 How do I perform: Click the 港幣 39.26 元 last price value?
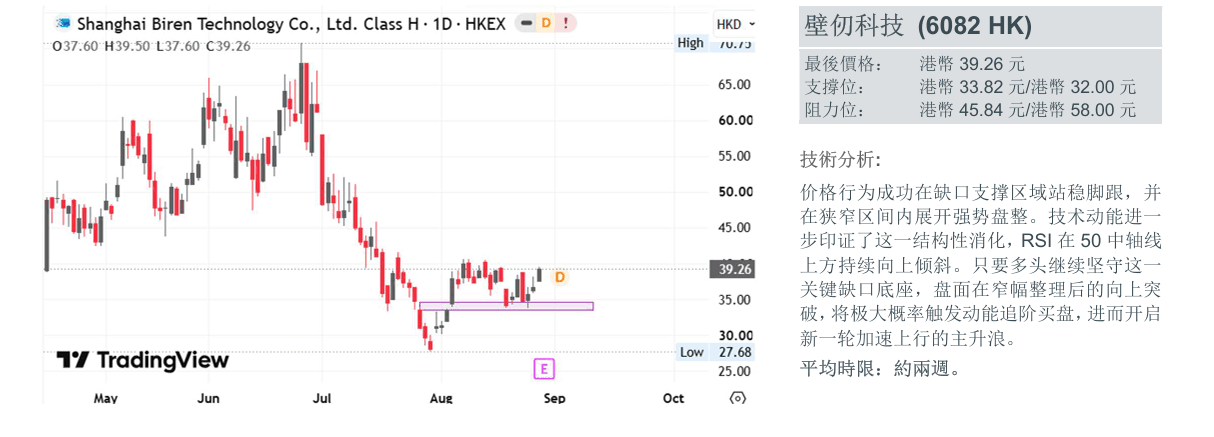972,64
